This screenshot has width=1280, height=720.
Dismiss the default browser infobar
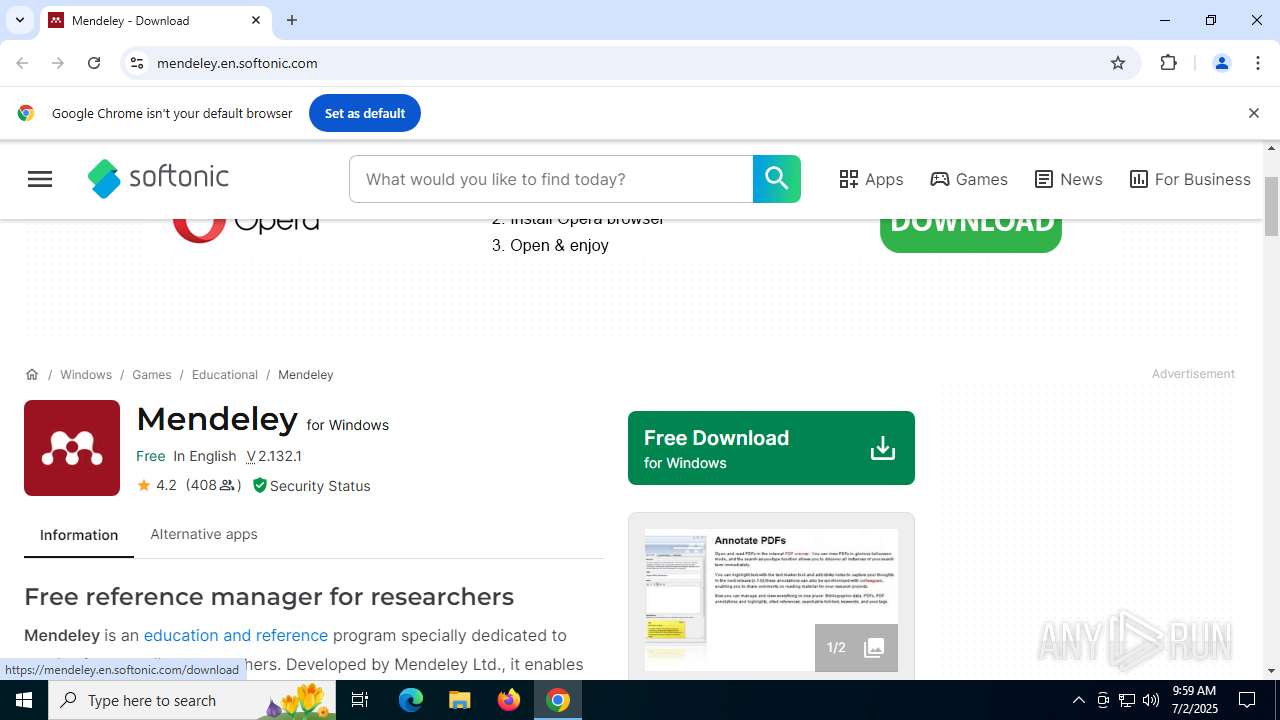(1253, 113)
